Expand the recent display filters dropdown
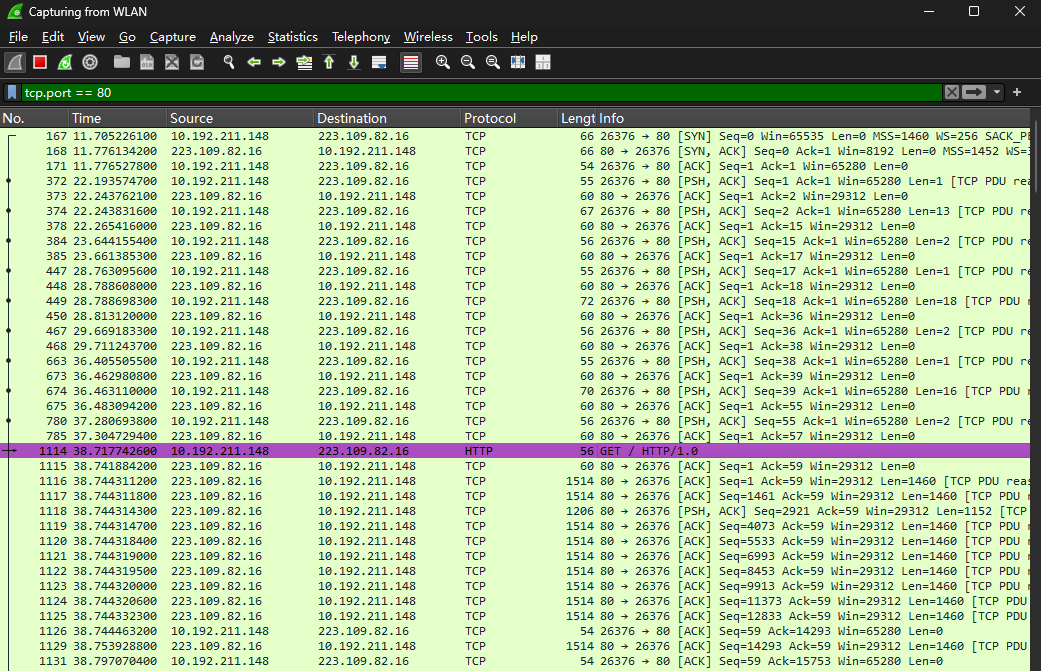1041x671 pixels. point(997,92)
